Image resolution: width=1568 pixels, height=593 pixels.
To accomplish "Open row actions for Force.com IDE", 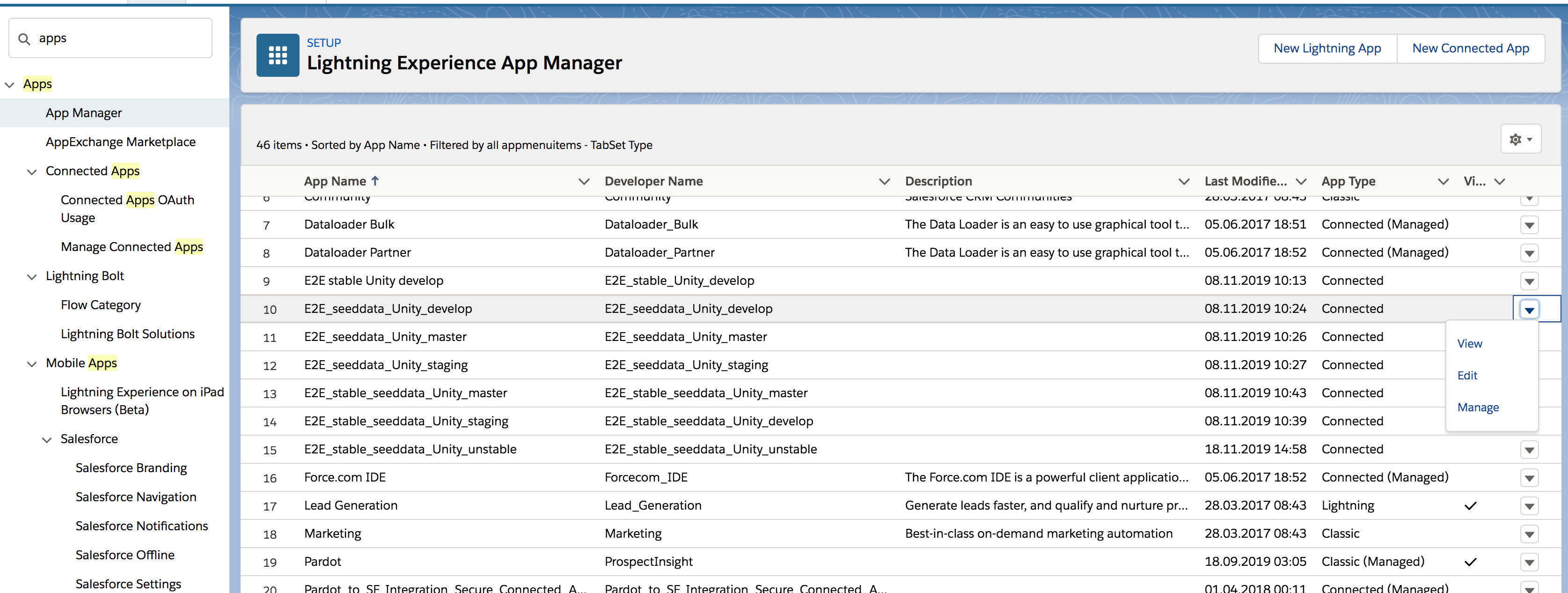I will 1529,478.
